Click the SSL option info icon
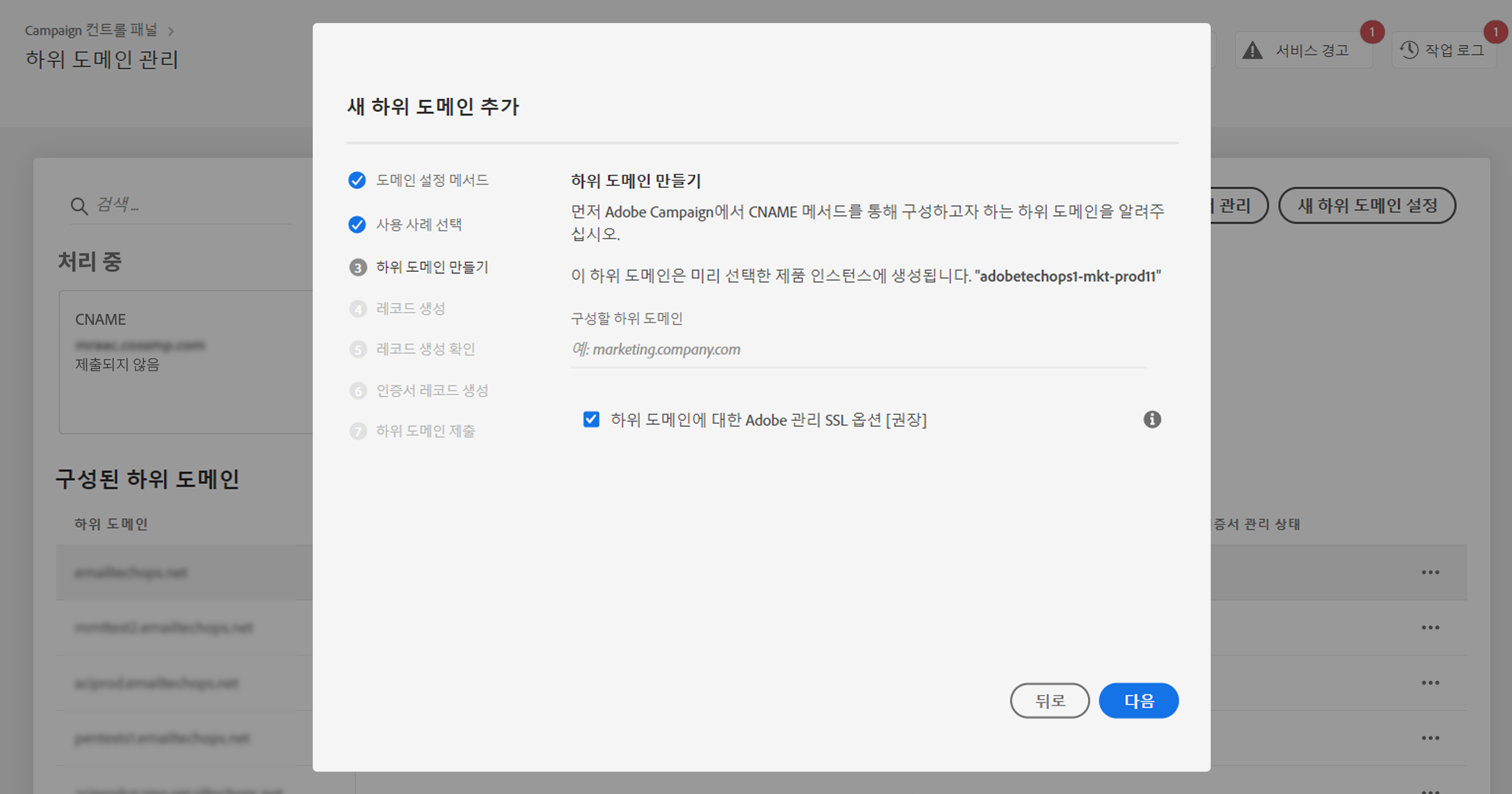Viewport: 1512px width, 794px height. click(x=1152, y=419)
